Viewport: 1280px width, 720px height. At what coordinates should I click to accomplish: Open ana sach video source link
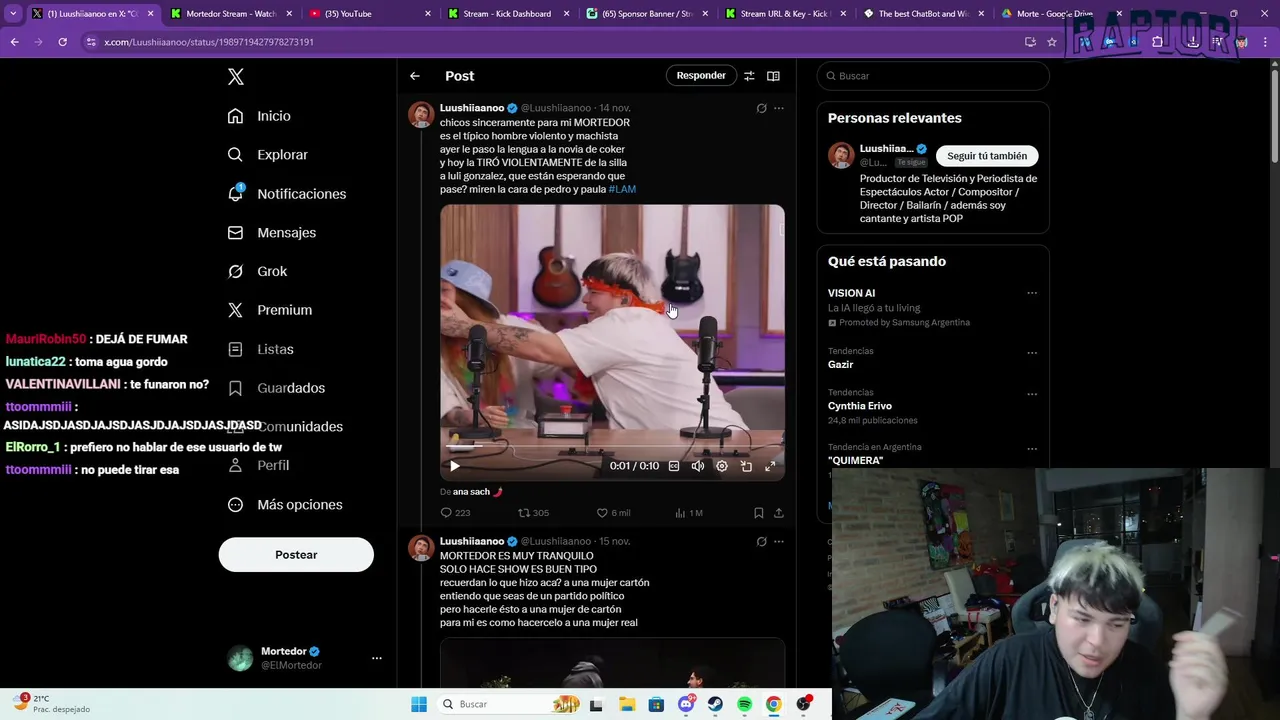477,492
